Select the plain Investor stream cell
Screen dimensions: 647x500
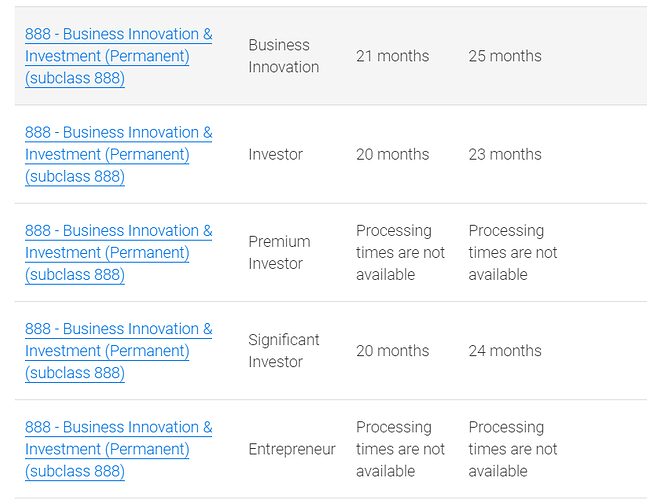point(275,154)
